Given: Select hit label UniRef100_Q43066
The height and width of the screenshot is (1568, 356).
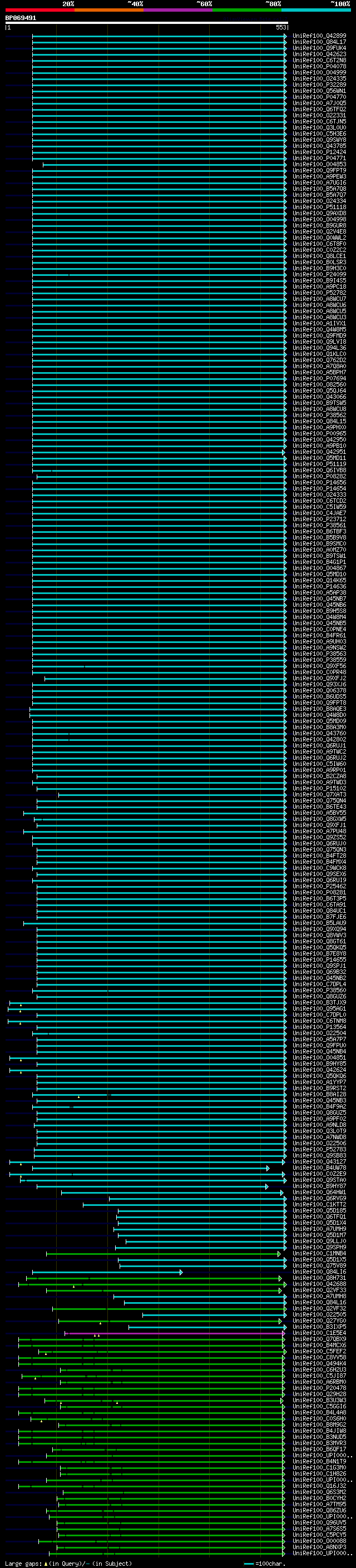Looking at the screenshot, I should point(319,397).
